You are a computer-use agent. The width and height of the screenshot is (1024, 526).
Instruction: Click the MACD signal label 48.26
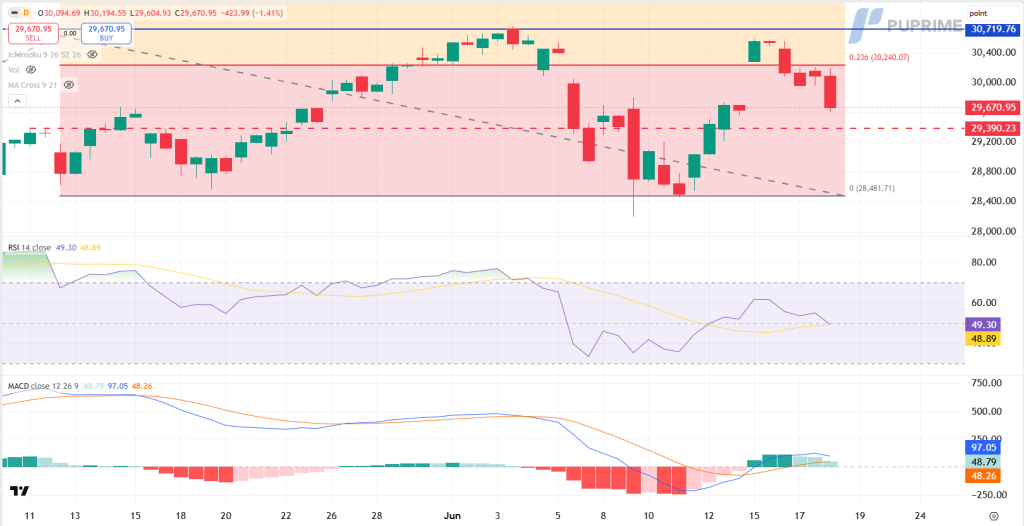[983, 476]
